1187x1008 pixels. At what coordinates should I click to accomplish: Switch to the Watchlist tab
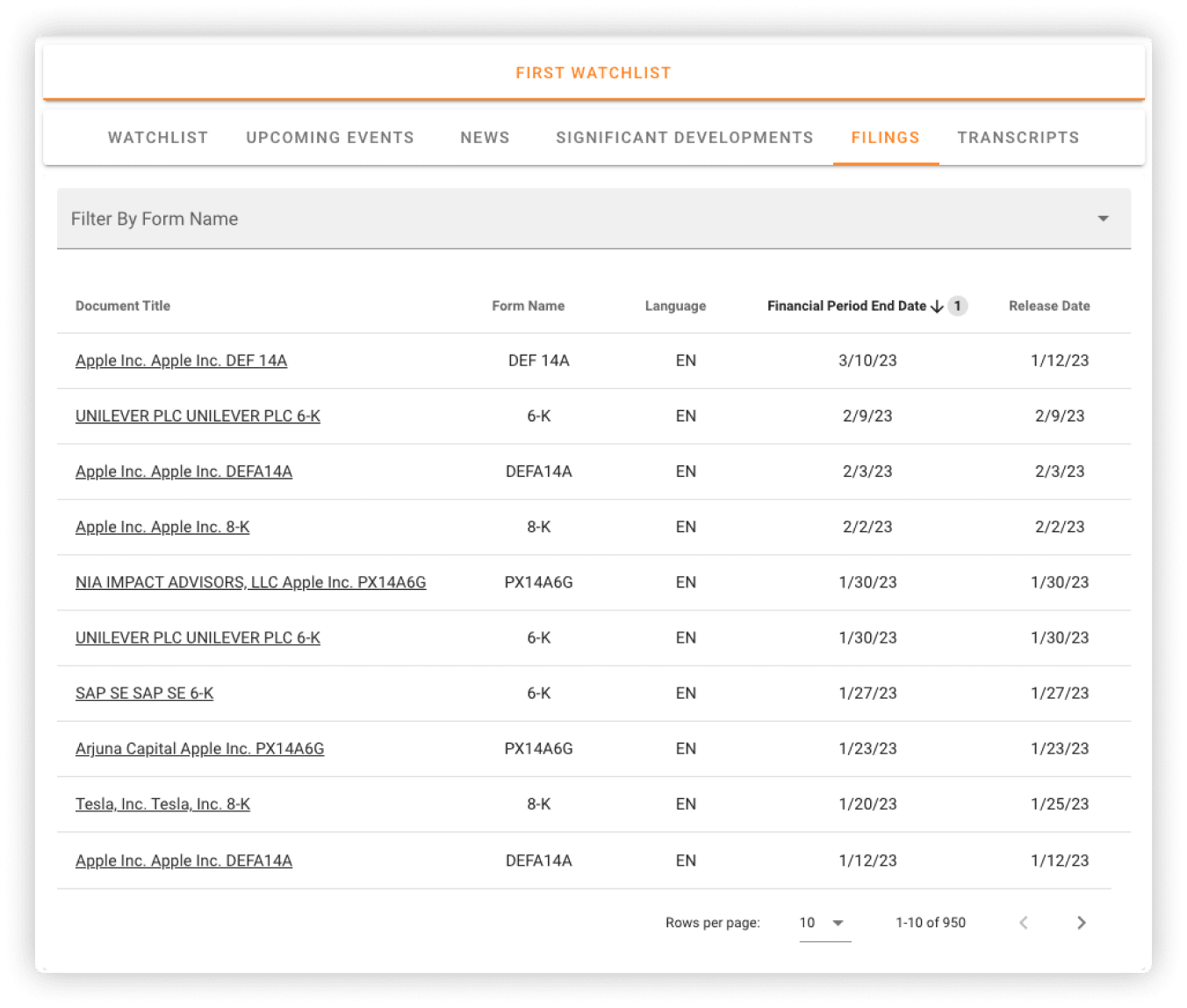[x=158, y=138]
